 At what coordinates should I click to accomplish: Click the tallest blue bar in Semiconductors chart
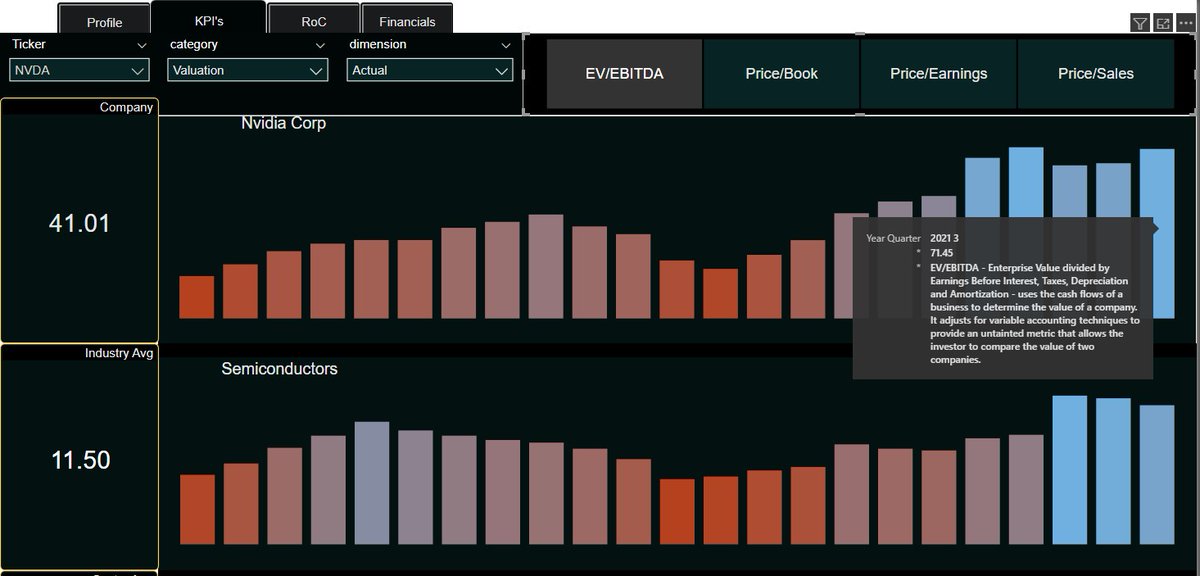1069,470
